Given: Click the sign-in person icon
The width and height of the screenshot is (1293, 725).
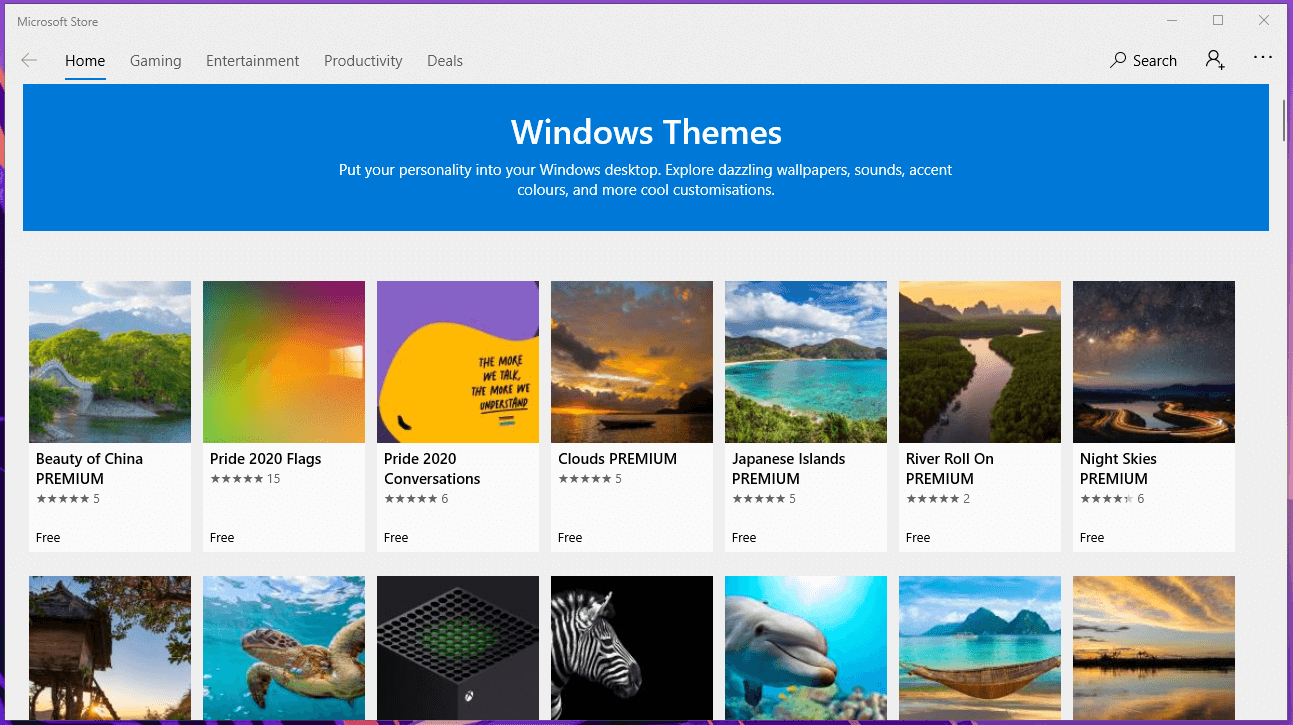Looking at the screenshot, I should (x=1215, y=59).
